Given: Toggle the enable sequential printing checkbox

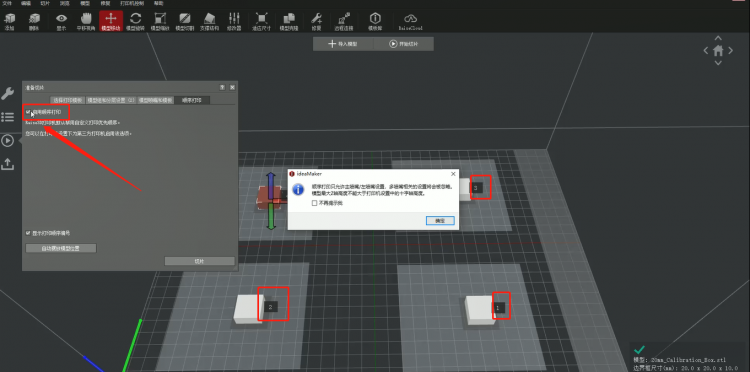Looking at the screenshot, I should point(28,112).
